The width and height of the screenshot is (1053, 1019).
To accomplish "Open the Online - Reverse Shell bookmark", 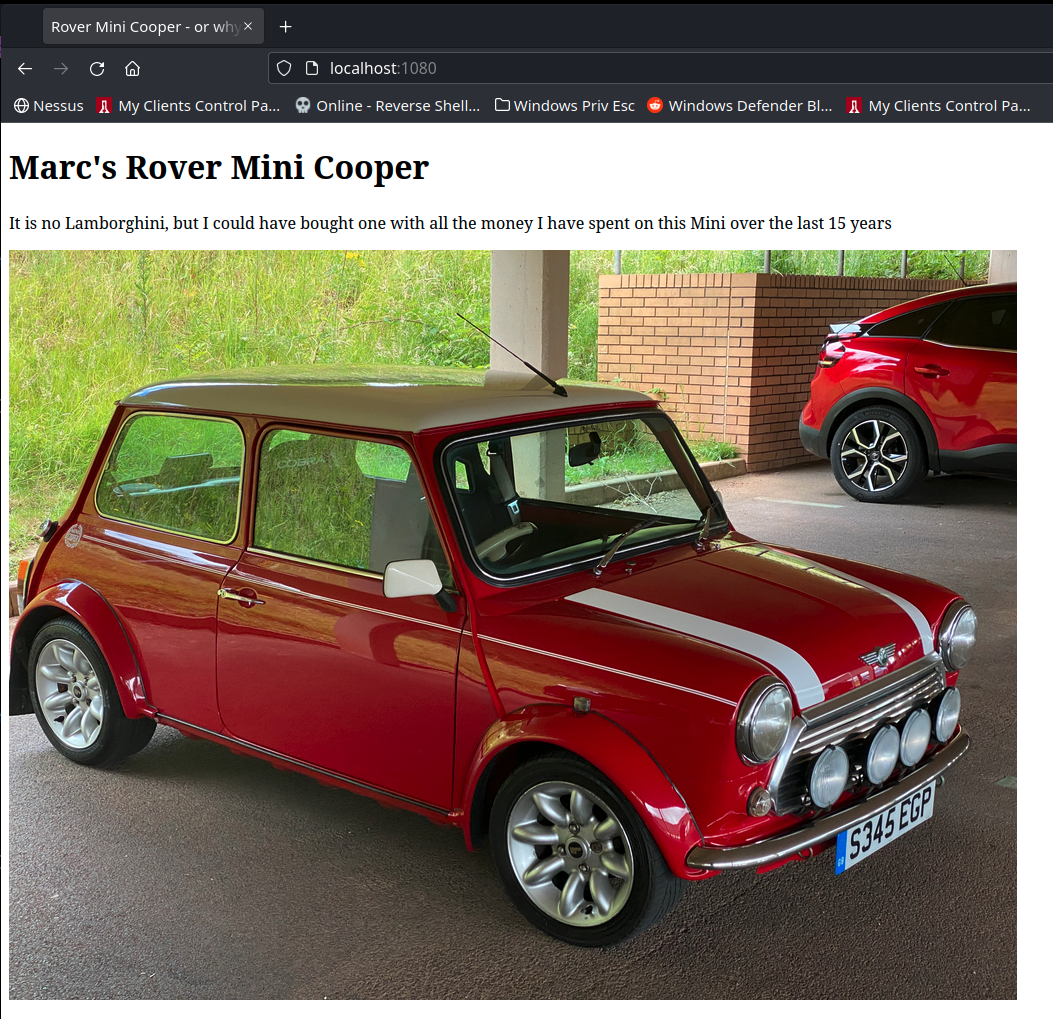I will (x=388, y=105).
